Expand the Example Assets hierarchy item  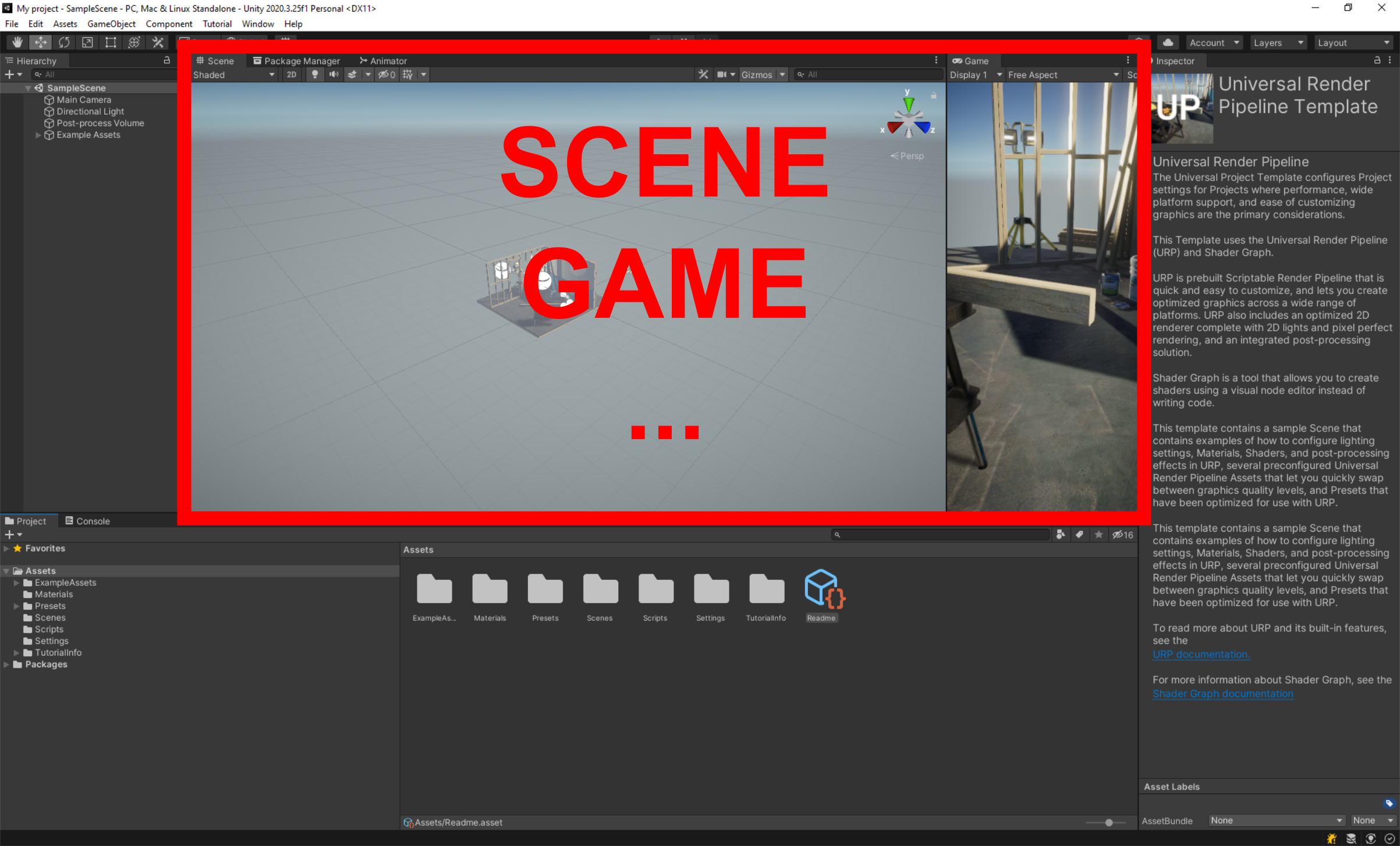(38, 134)
